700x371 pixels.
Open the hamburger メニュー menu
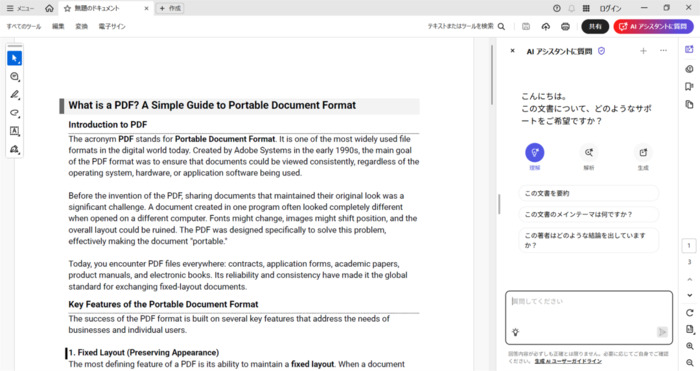click(20, 8)
